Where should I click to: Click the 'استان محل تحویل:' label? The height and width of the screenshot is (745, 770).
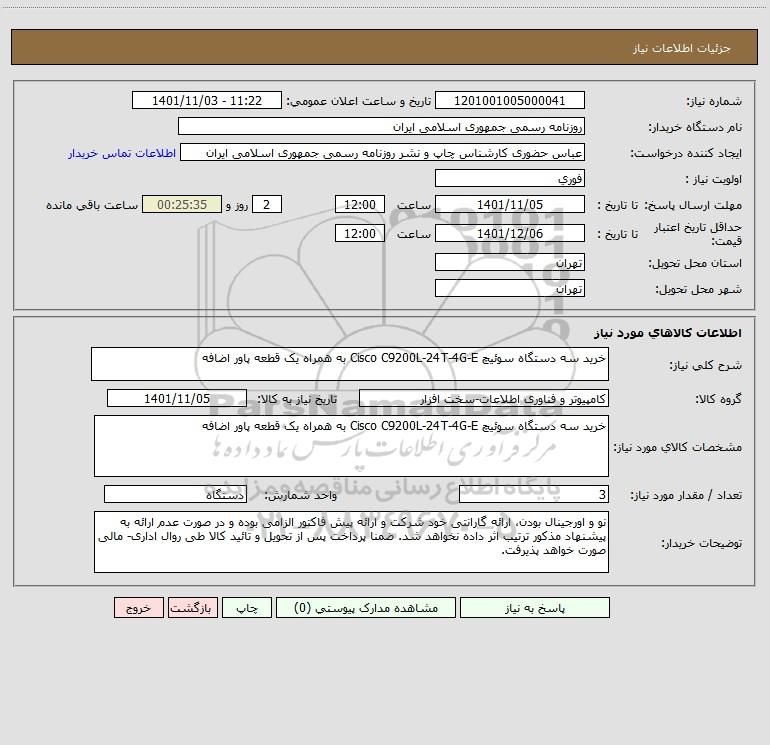click(x=695, y=263)
